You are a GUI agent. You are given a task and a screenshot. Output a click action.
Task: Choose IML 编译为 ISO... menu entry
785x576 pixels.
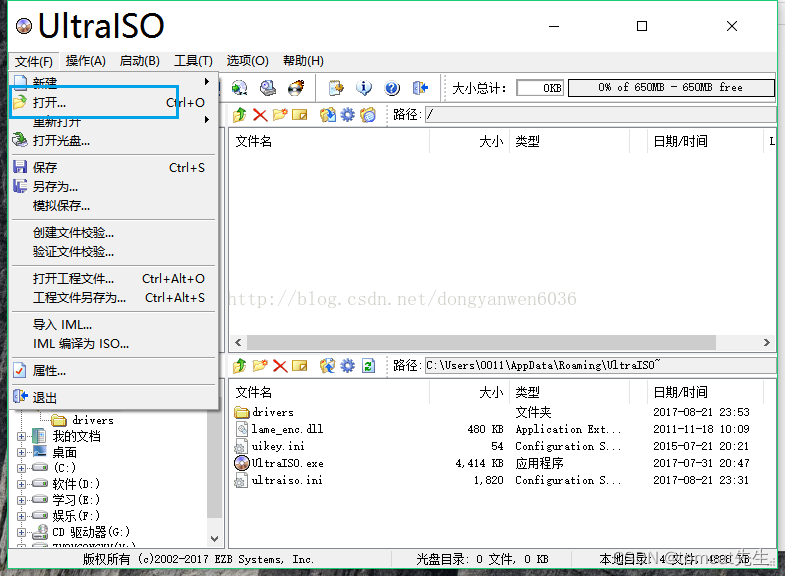114,344
